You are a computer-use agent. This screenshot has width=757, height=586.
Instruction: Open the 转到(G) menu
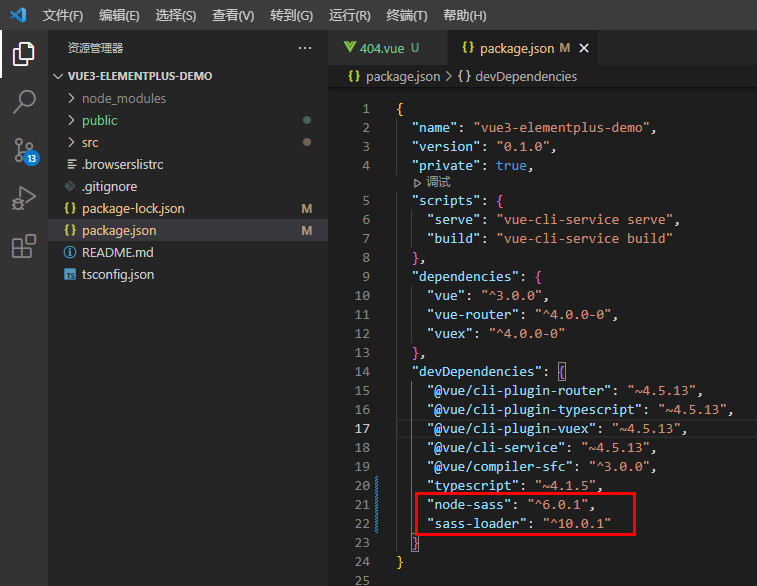point(291,15)
